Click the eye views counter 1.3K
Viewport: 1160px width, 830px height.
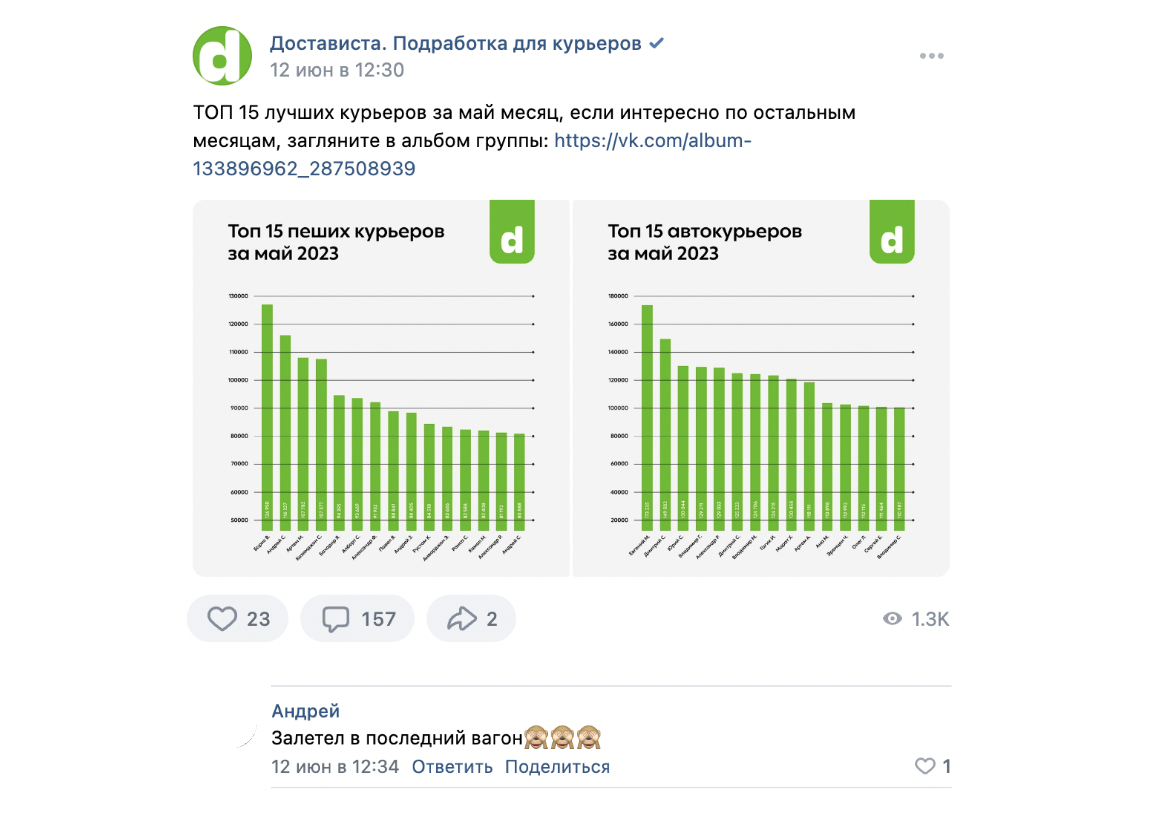click(916, 619)
